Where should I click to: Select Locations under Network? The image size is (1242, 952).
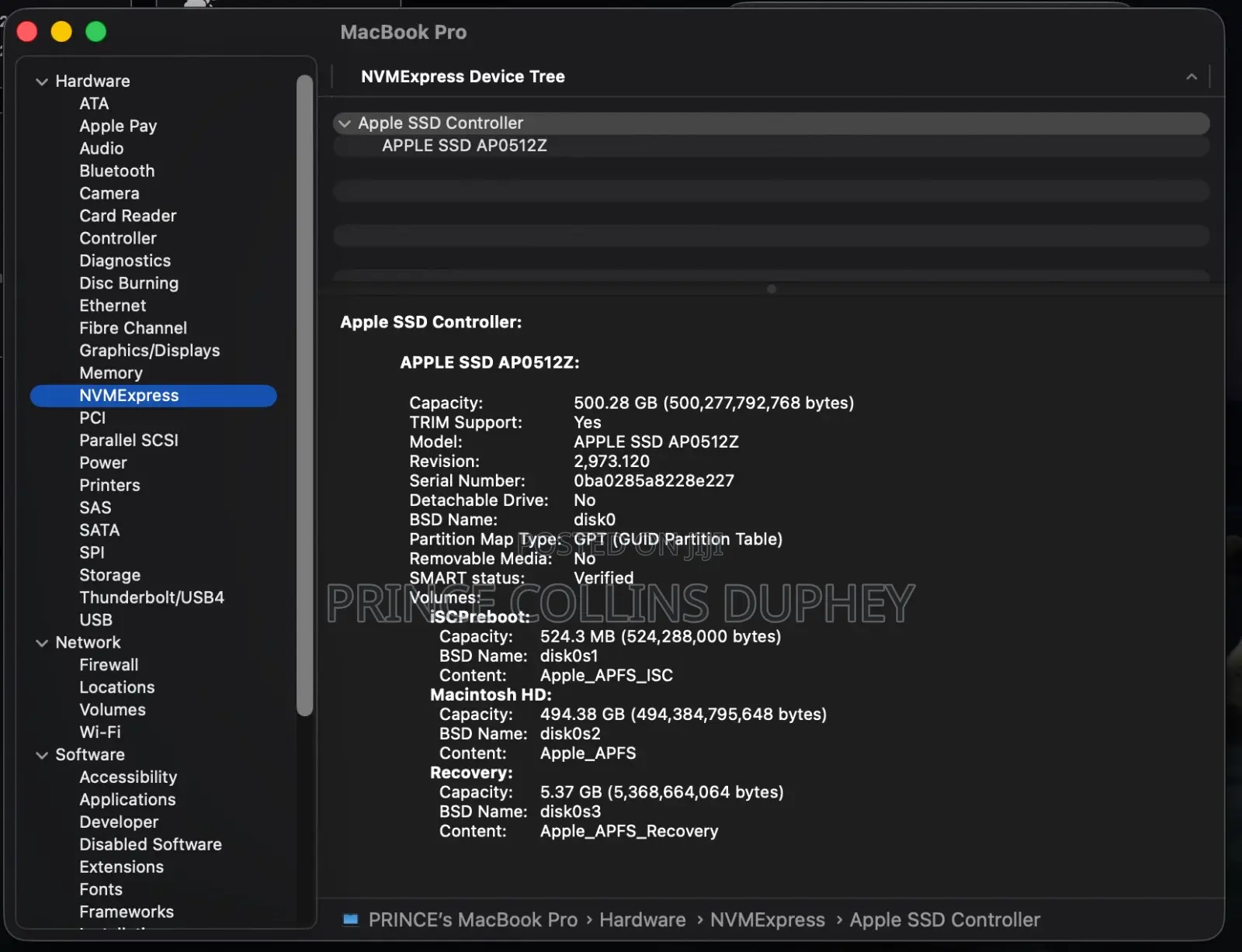click(116, 688)
